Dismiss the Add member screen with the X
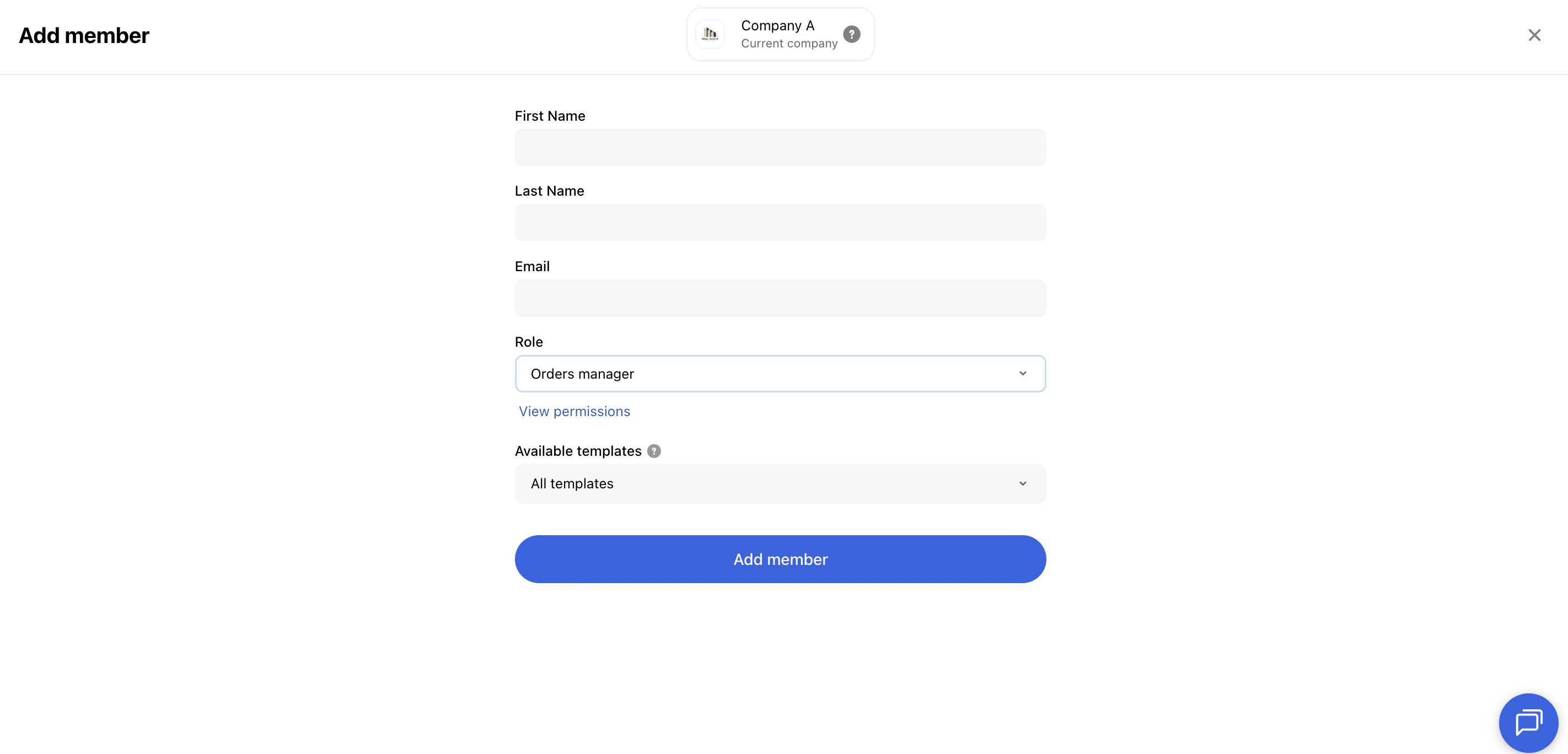This screenshot has height=754, width=1568. [1535, 35]
